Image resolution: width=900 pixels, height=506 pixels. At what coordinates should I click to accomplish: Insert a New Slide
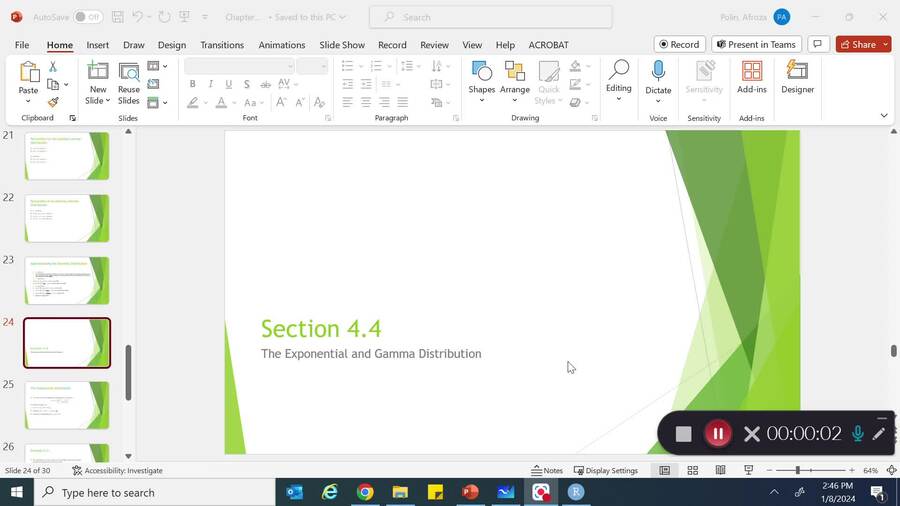97,72
